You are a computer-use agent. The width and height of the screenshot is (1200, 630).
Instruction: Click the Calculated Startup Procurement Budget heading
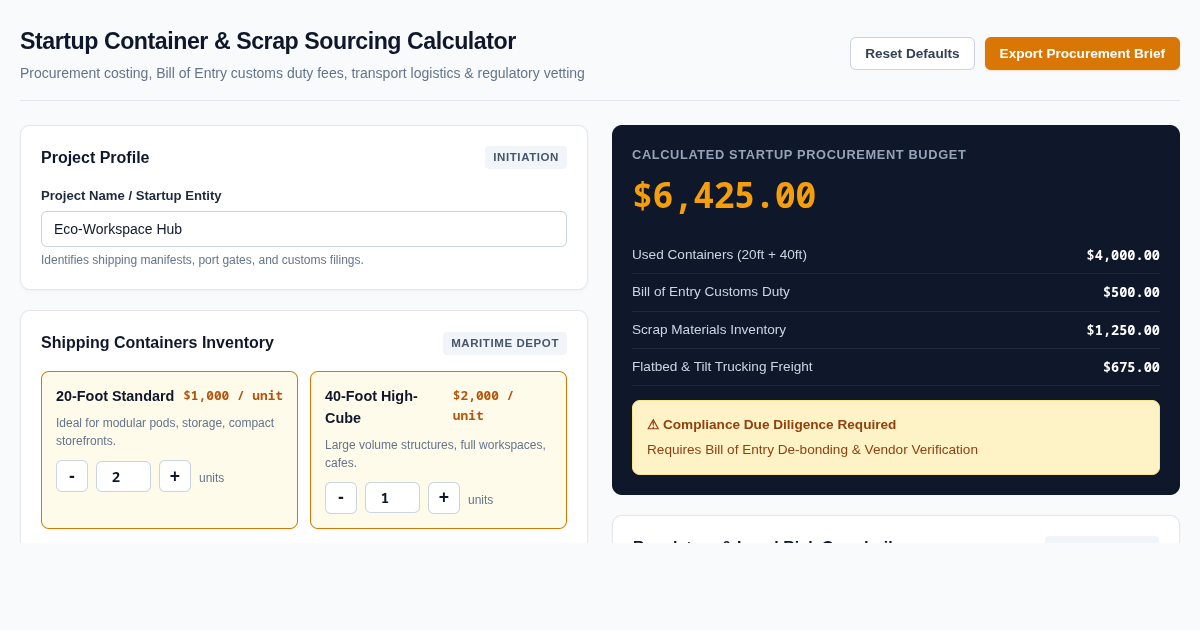pyautogui.click(x=799, y=155)
